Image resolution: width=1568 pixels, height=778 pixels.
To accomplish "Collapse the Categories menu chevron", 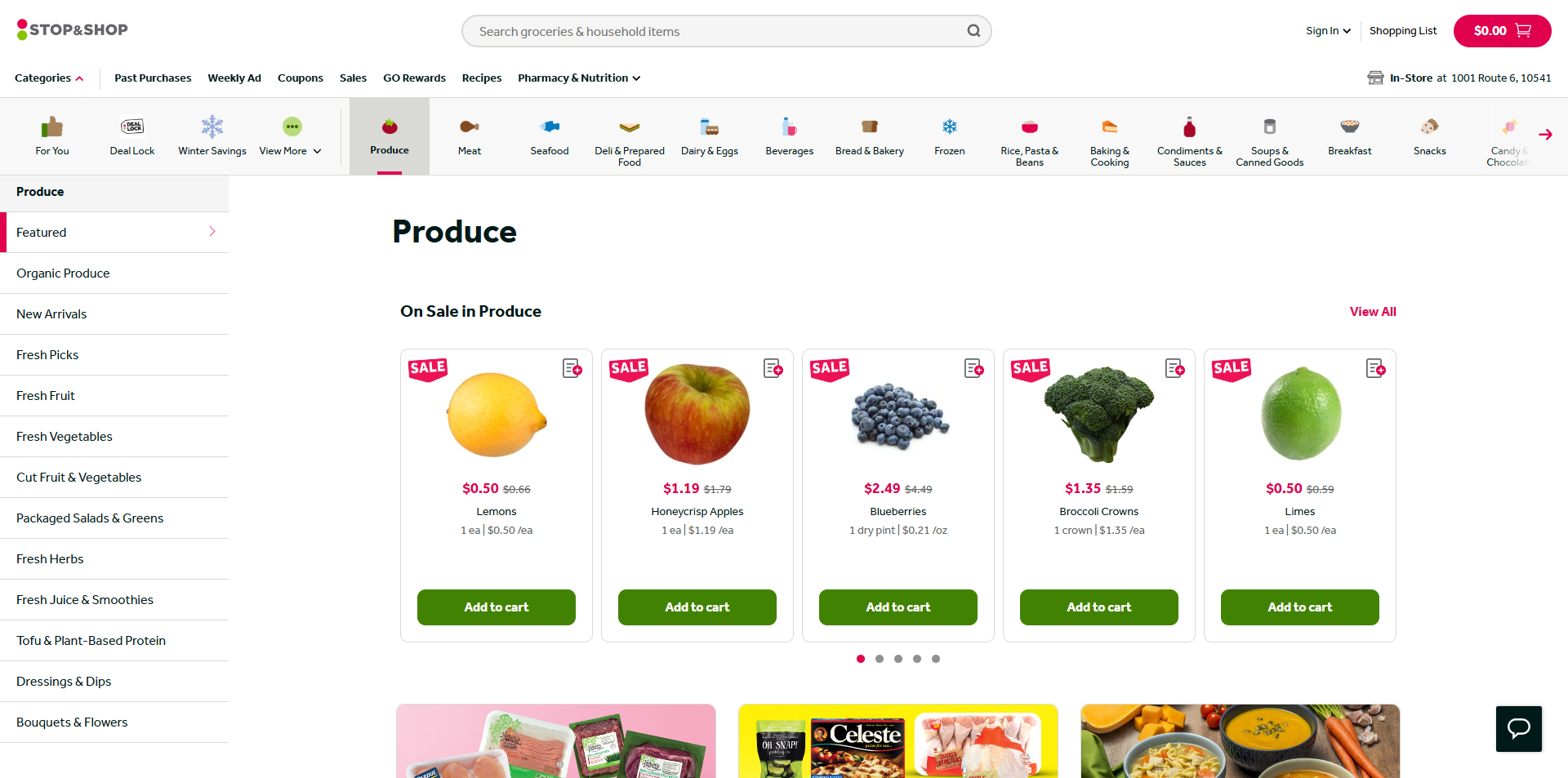I will [79, 78].
